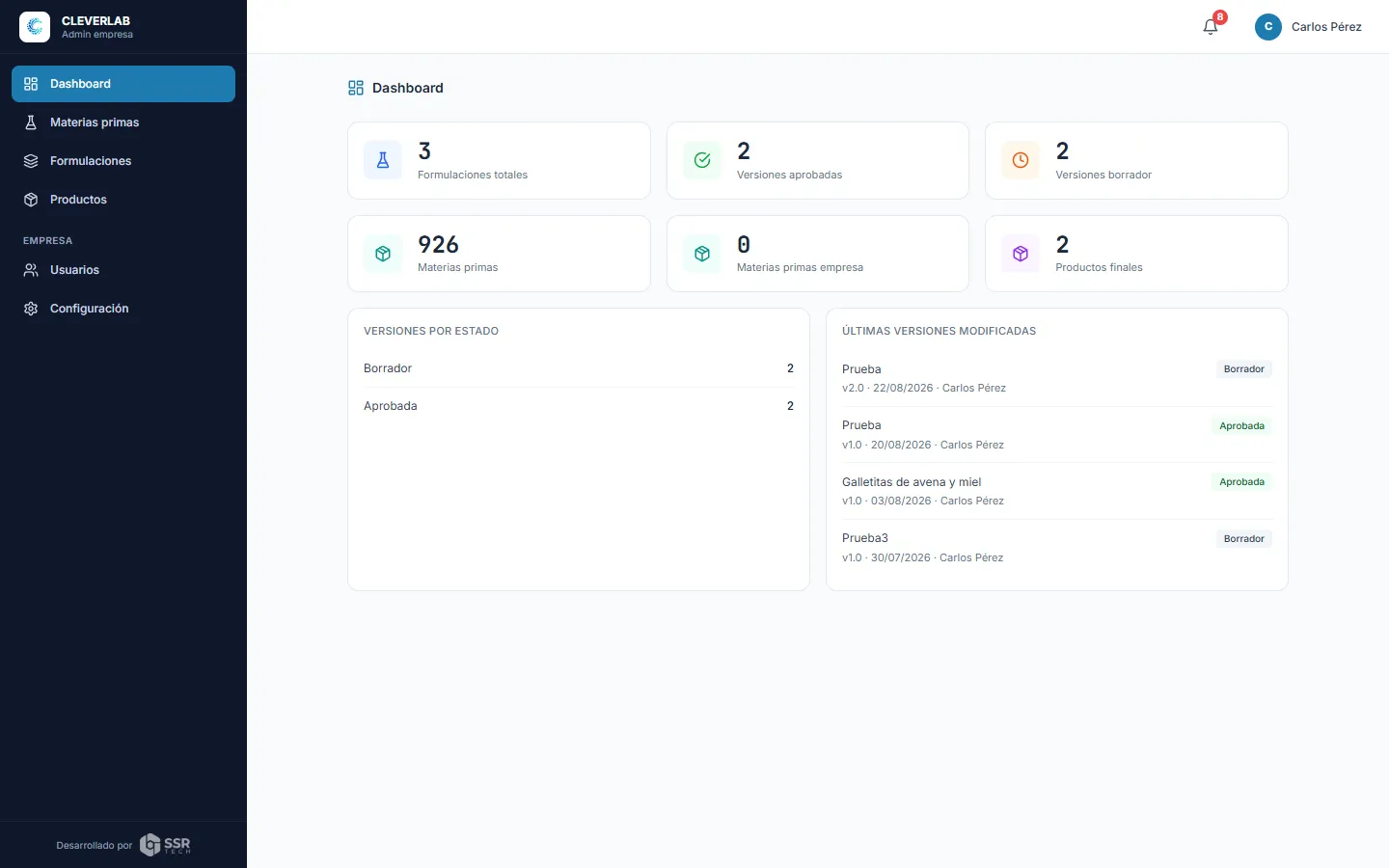
Task: Open Configuración settings
Action: (x=123, y=309)
